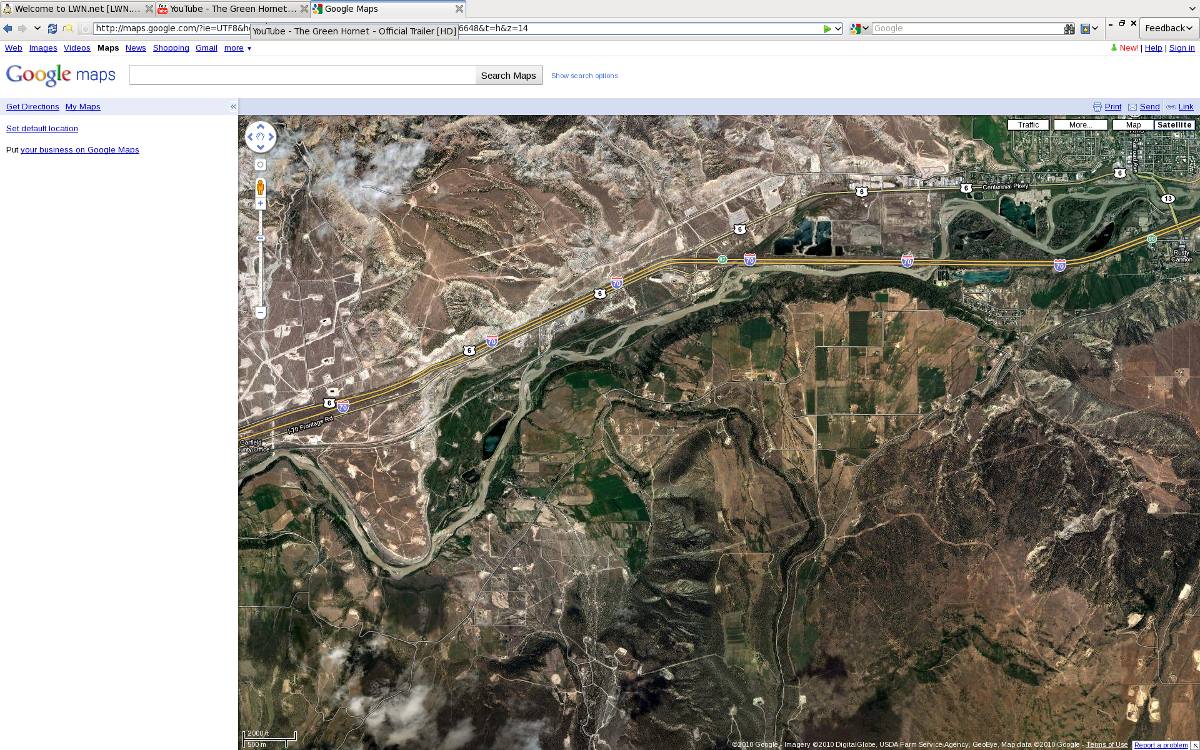Click Get Directions link

(33, 107)
